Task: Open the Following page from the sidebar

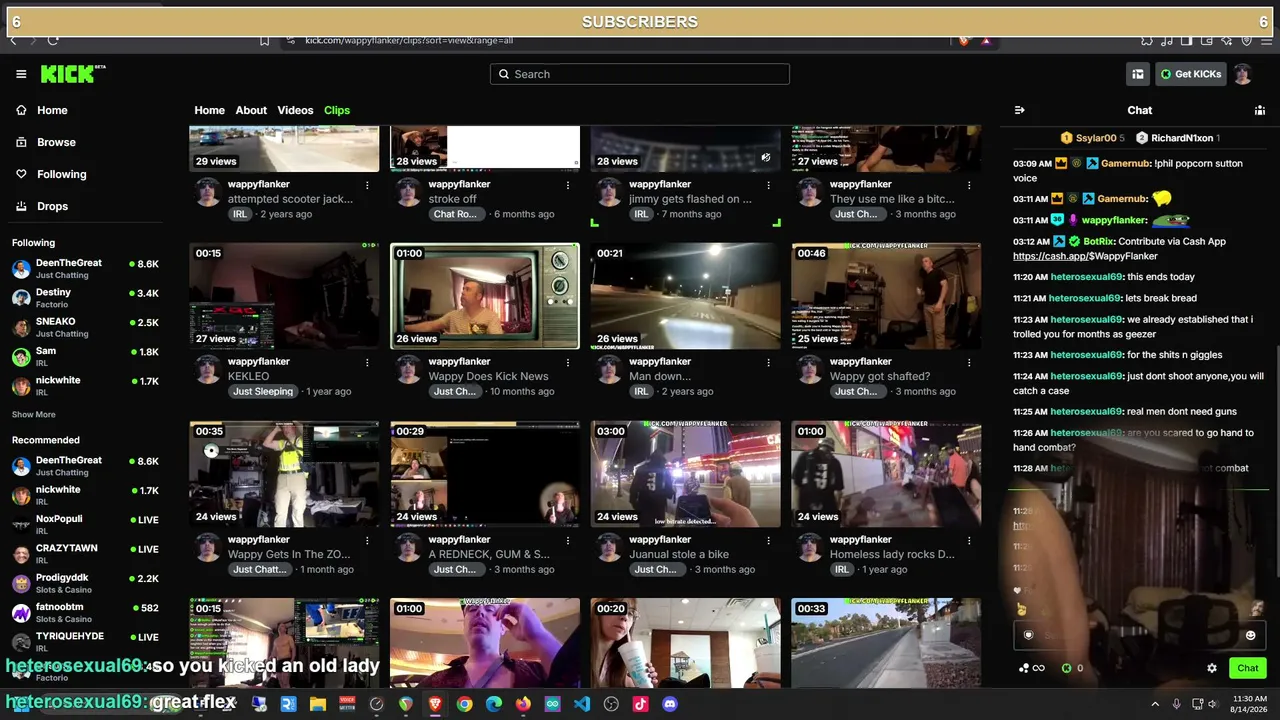Action: coord(61,174)
